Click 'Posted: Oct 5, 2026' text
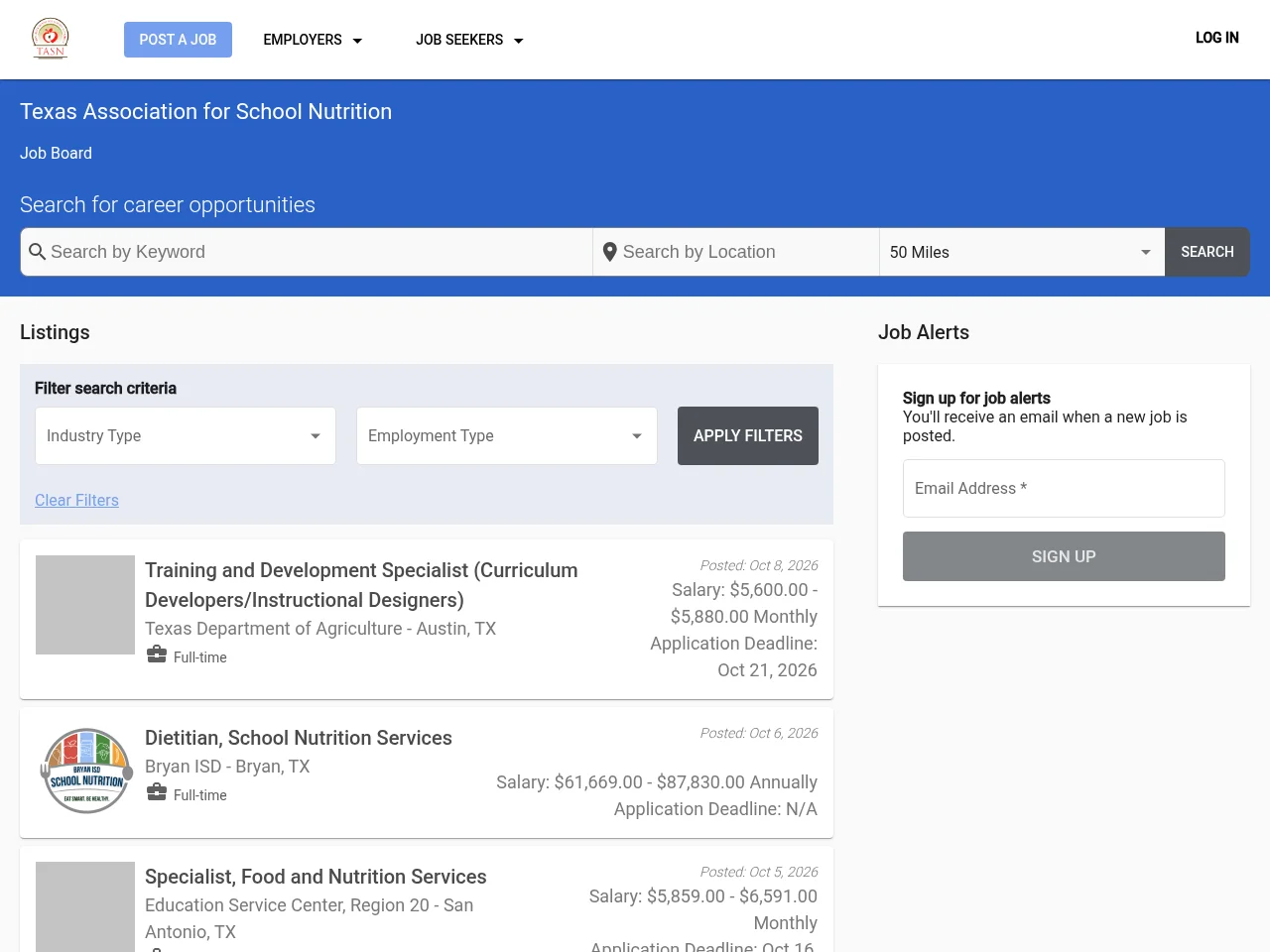1270x952 pixels. point(759,872)
